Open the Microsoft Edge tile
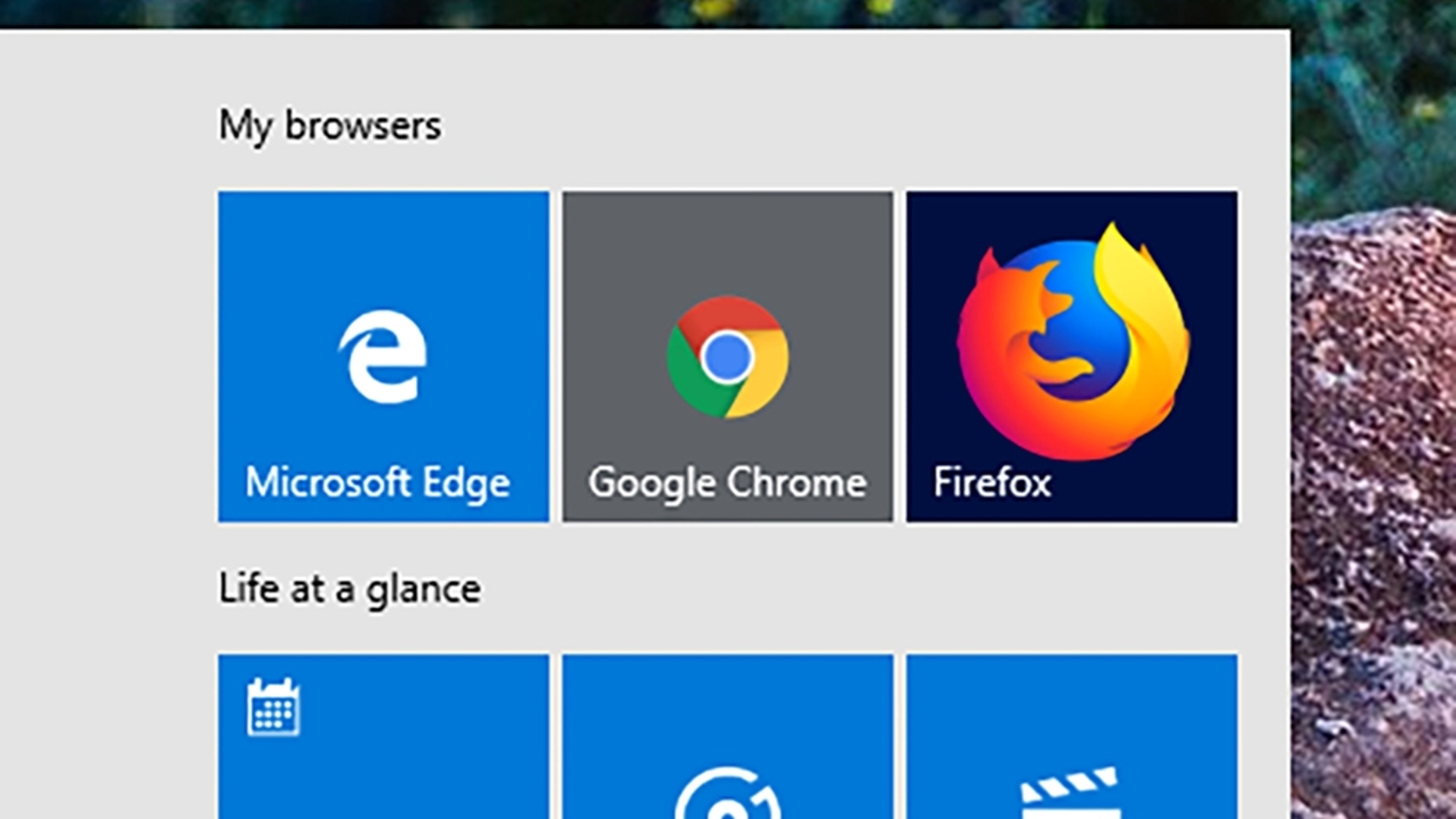1456x819 pixels. coord(383,356)
